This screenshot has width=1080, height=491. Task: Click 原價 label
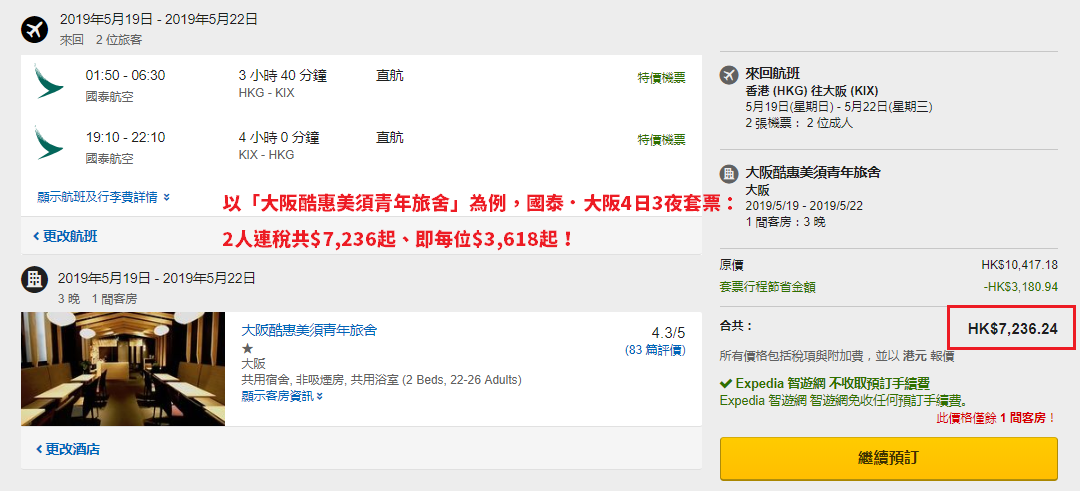tap(731, 265)
